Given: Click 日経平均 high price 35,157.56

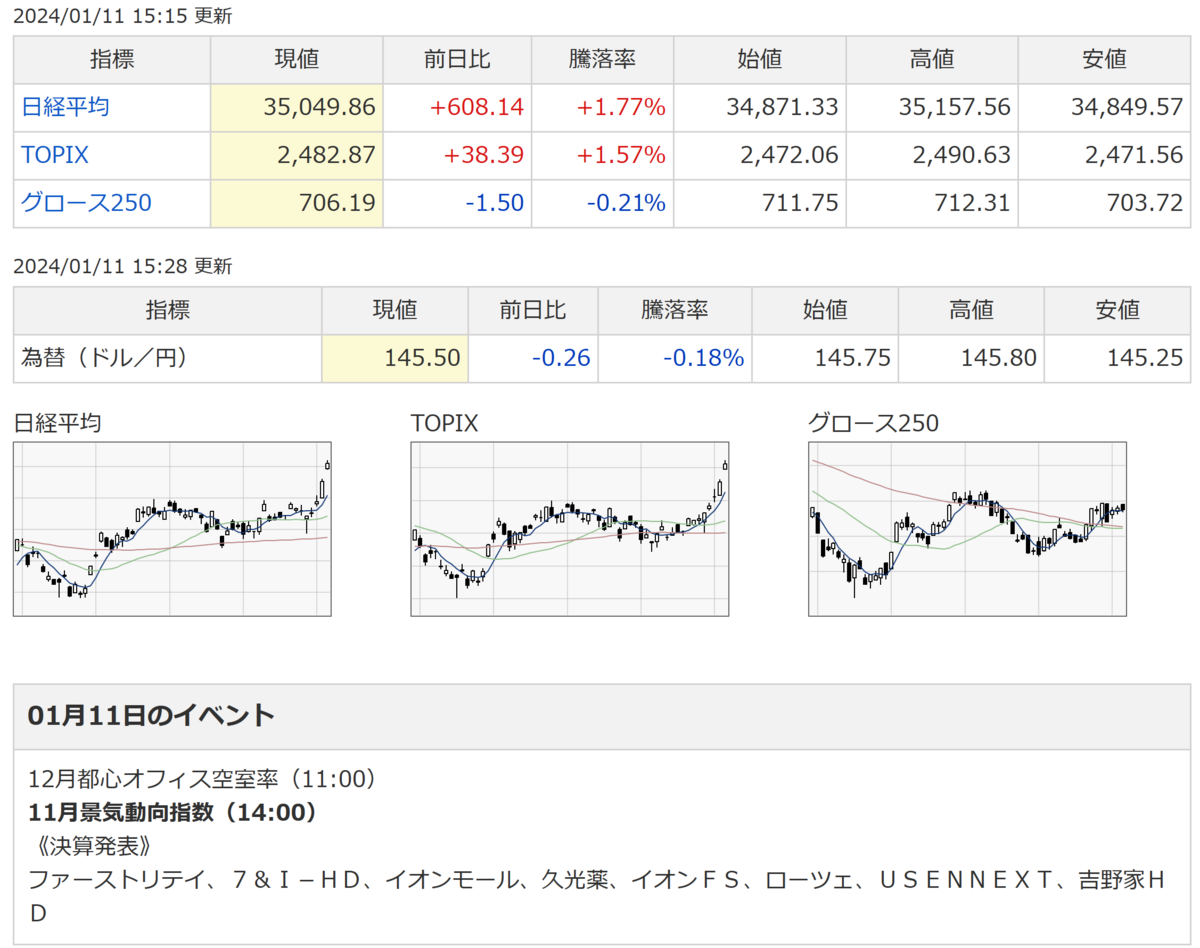Looking at the screenshot, I should click(955, 107).
